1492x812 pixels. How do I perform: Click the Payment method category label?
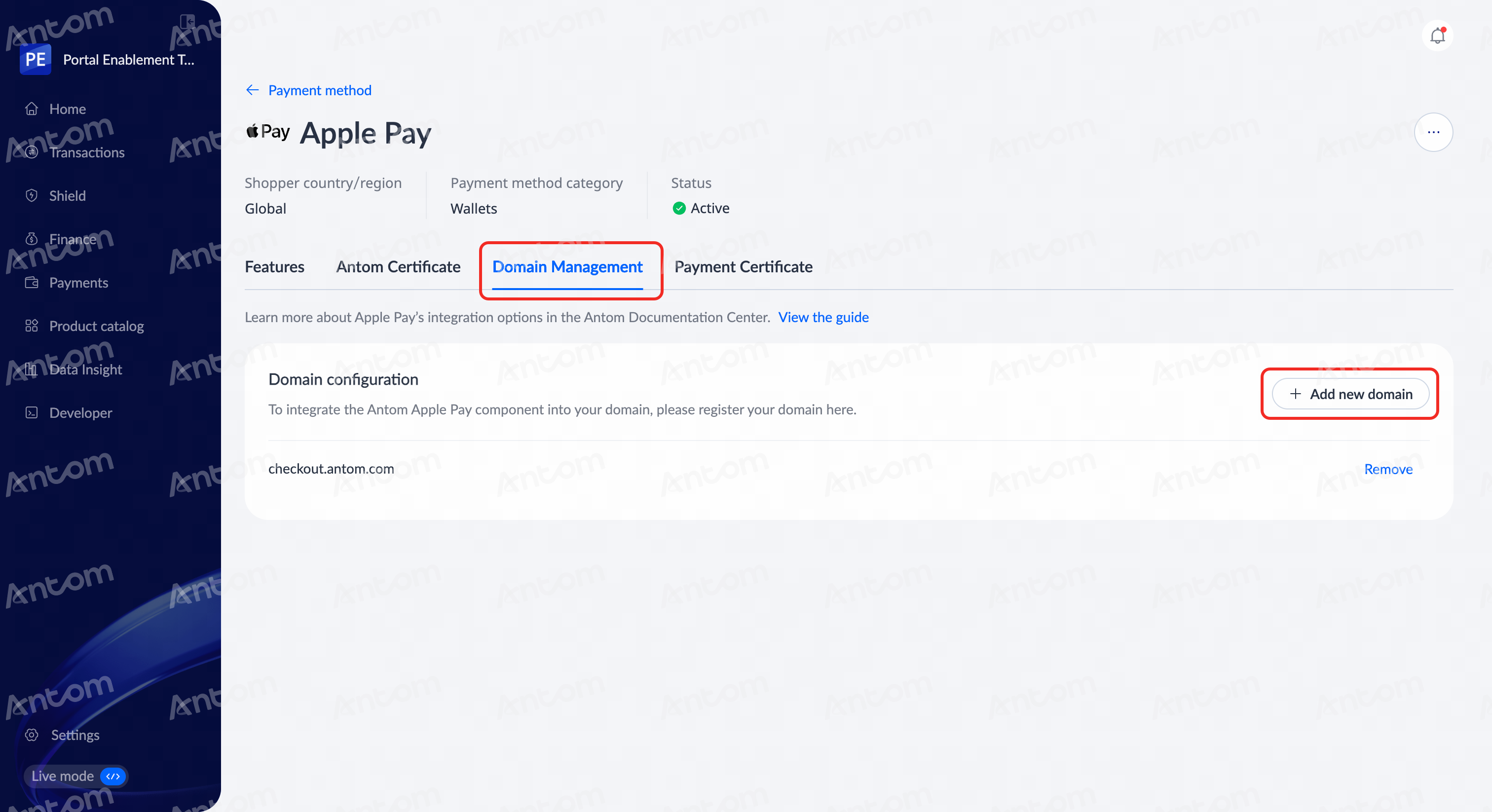pyautogui.click(x=536, y=183)
